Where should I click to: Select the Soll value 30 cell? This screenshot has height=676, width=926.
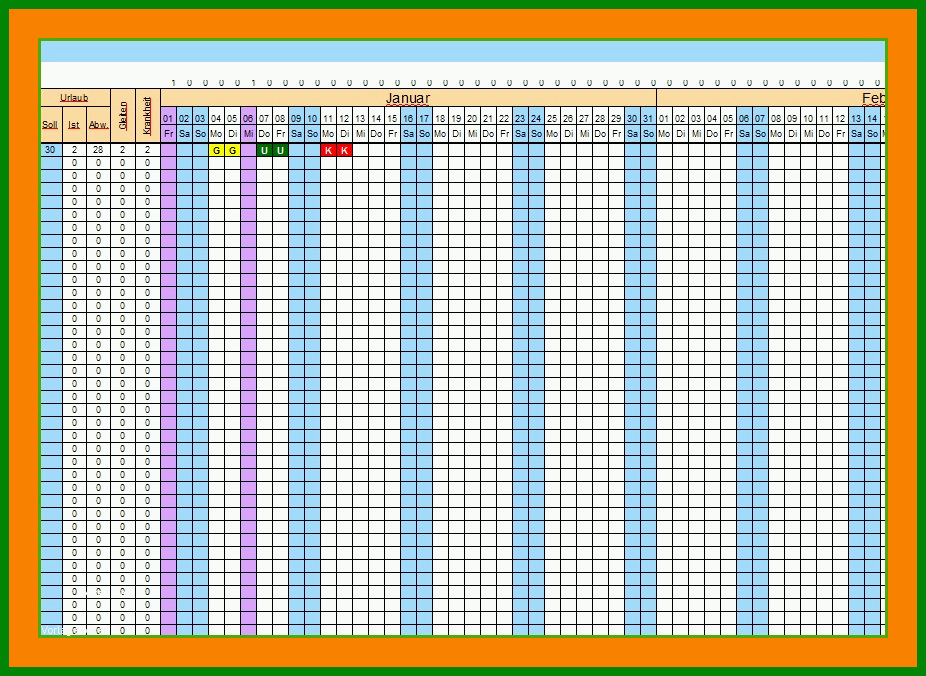pyautogui.click(x=51, y=150)
